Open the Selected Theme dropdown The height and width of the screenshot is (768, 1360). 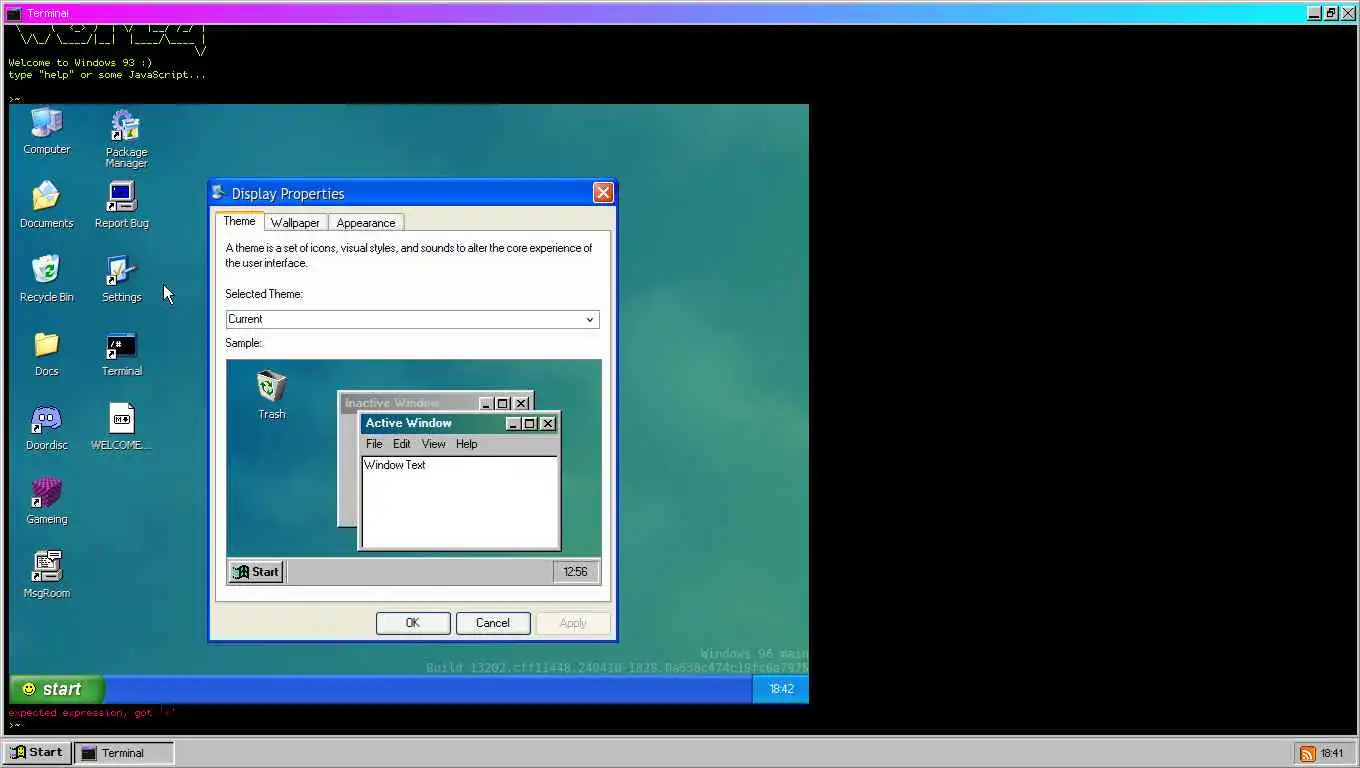click(413, 319)
